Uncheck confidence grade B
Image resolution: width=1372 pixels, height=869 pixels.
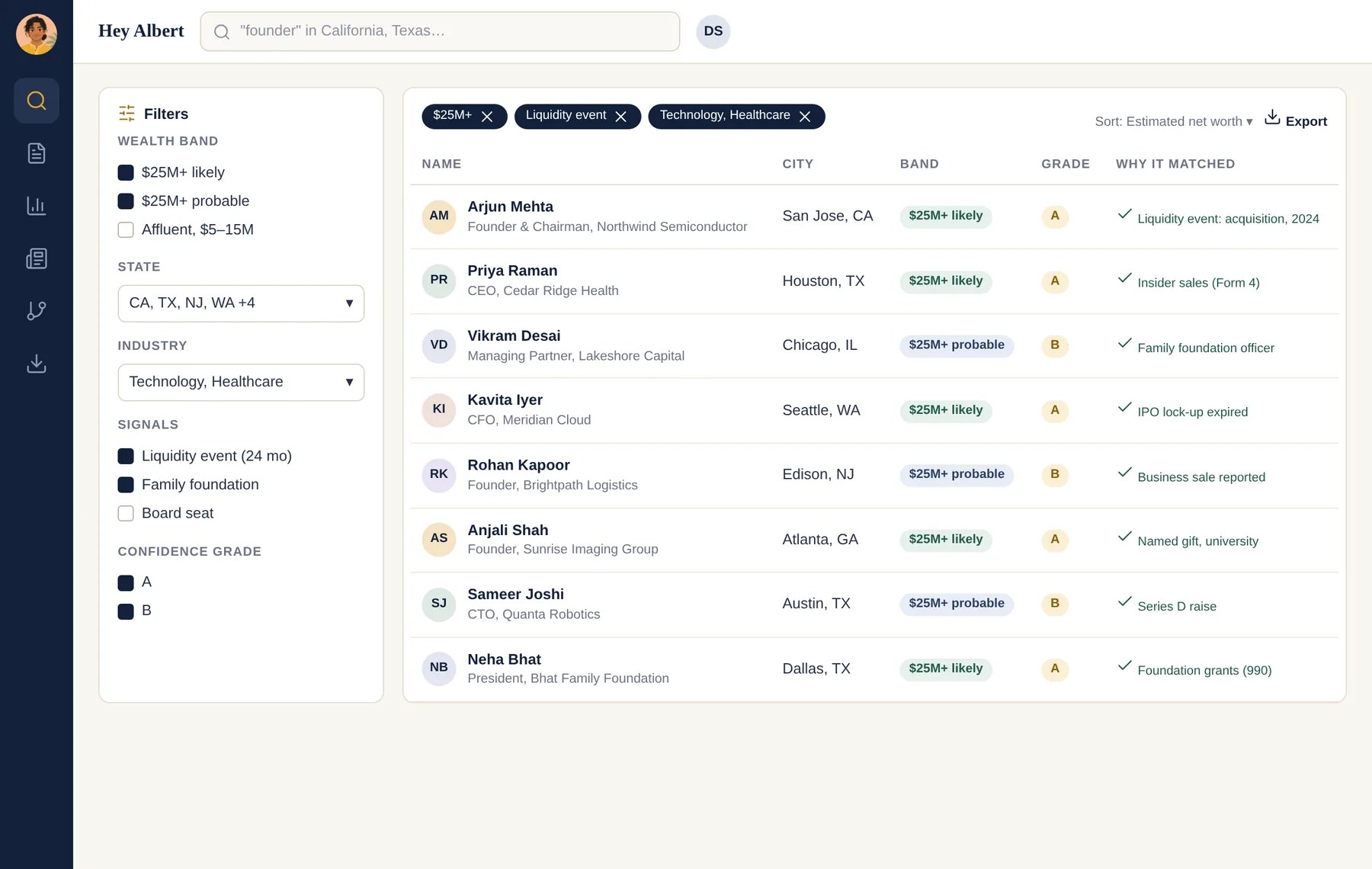126,611
